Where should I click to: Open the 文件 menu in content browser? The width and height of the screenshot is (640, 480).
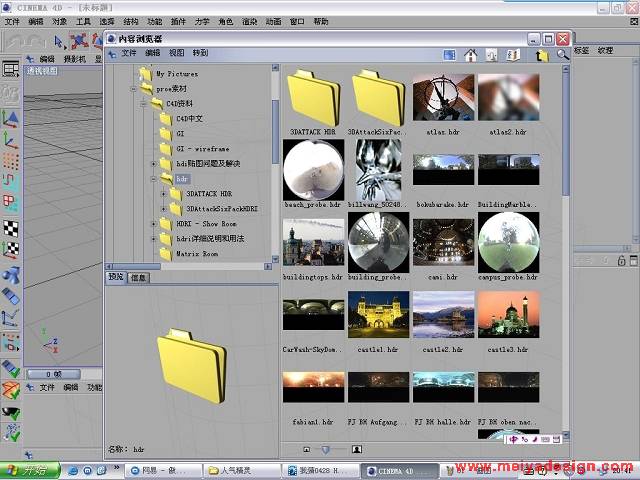coord(129,53)
